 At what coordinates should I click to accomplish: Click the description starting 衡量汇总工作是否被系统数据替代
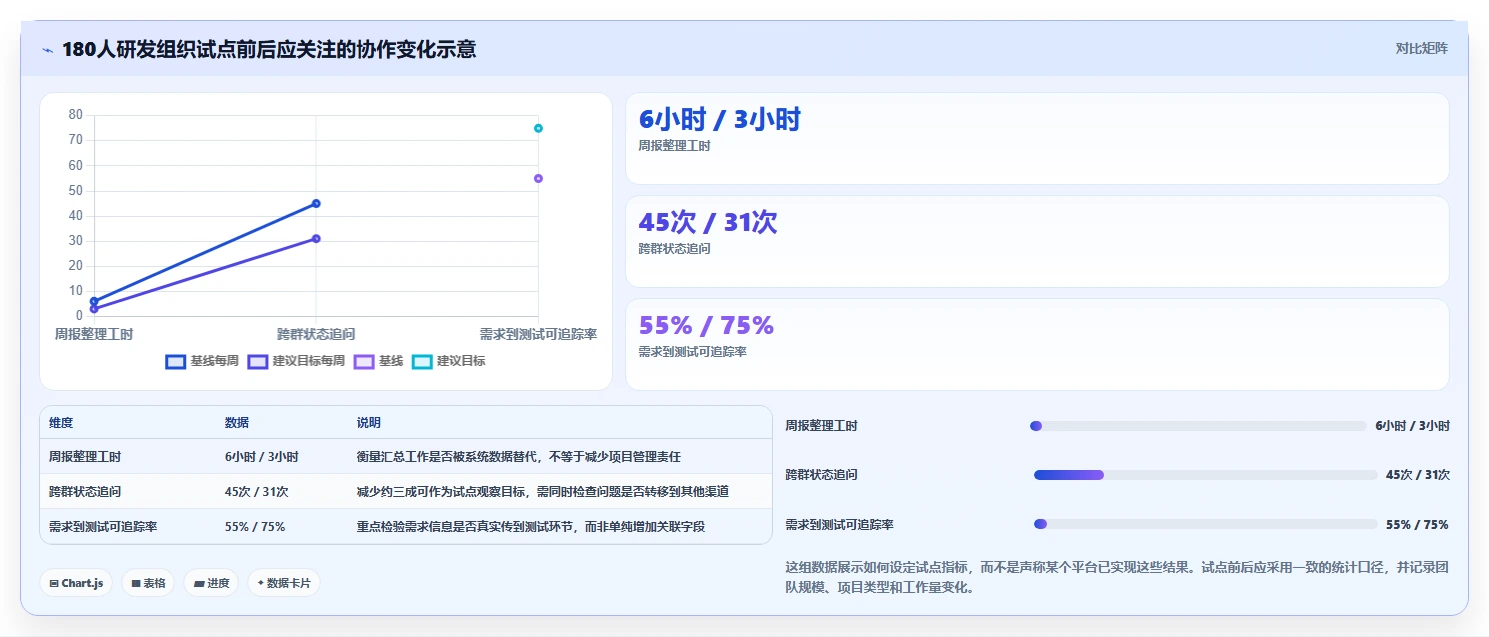click(x=519, y=456)
